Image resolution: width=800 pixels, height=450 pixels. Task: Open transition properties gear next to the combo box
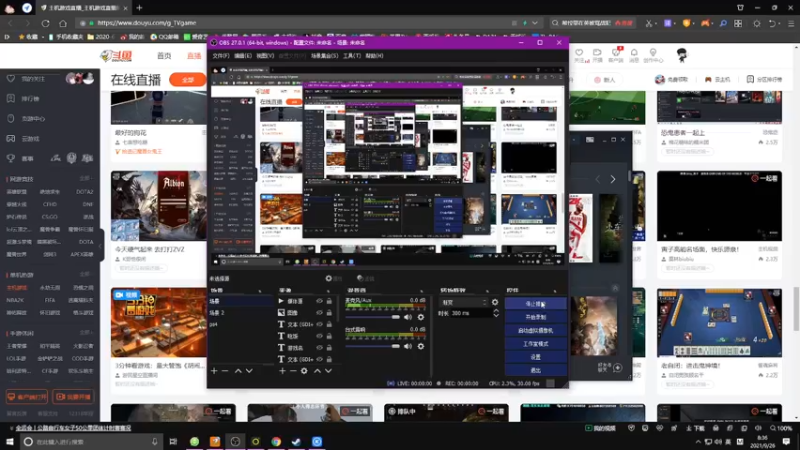494,303
